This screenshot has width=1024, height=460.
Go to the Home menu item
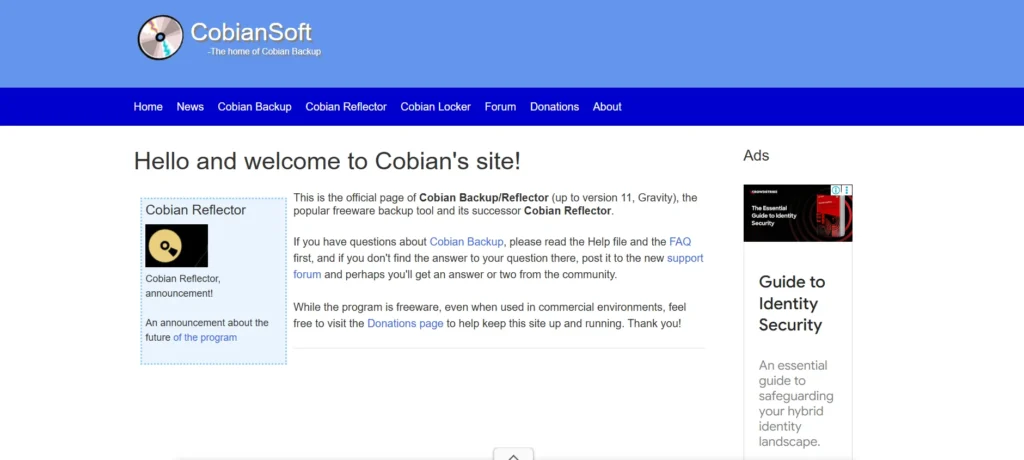(148, 107)
